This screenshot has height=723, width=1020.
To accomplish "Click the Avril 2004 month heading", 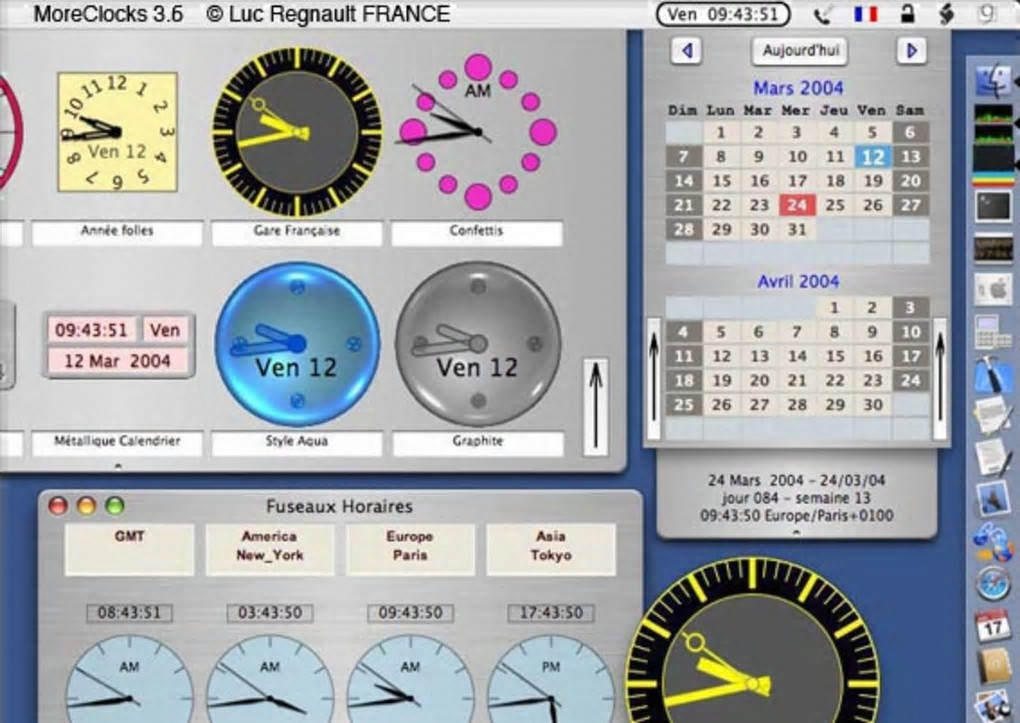I will click(798, 282).
